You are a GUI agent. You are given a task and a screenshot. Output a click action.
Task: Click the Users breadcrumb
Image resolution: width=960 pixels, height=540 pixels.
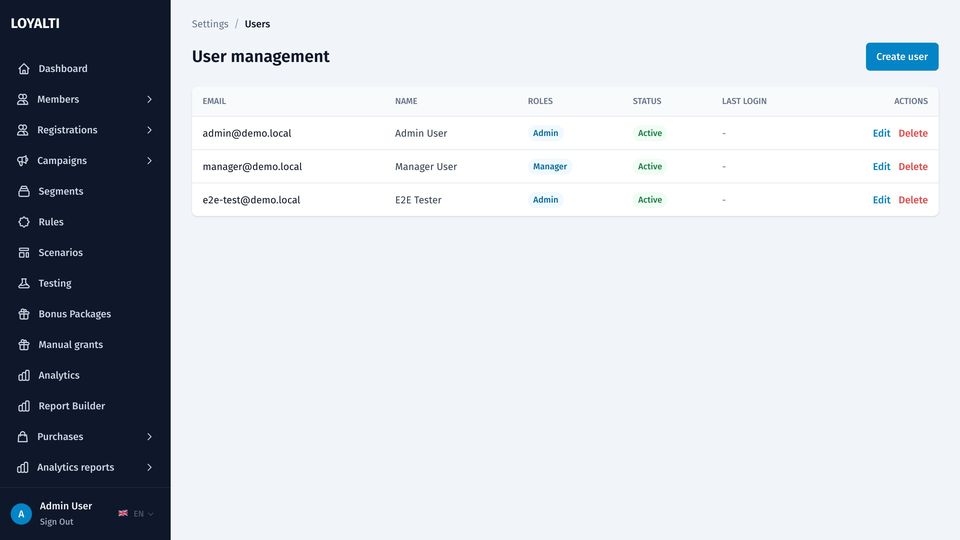(257, 24)
